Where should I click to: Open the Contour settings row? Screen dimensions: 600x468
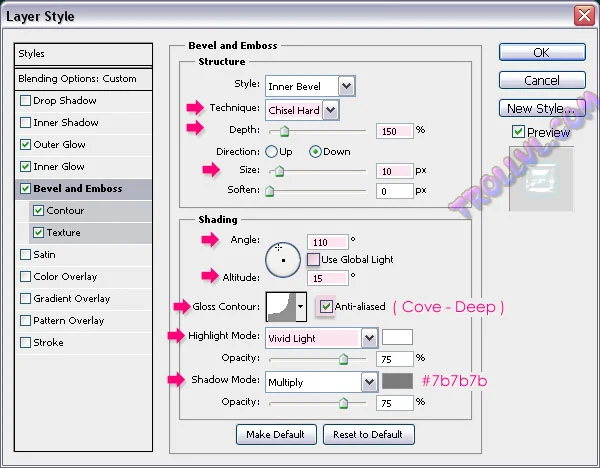tap(90, 210)
